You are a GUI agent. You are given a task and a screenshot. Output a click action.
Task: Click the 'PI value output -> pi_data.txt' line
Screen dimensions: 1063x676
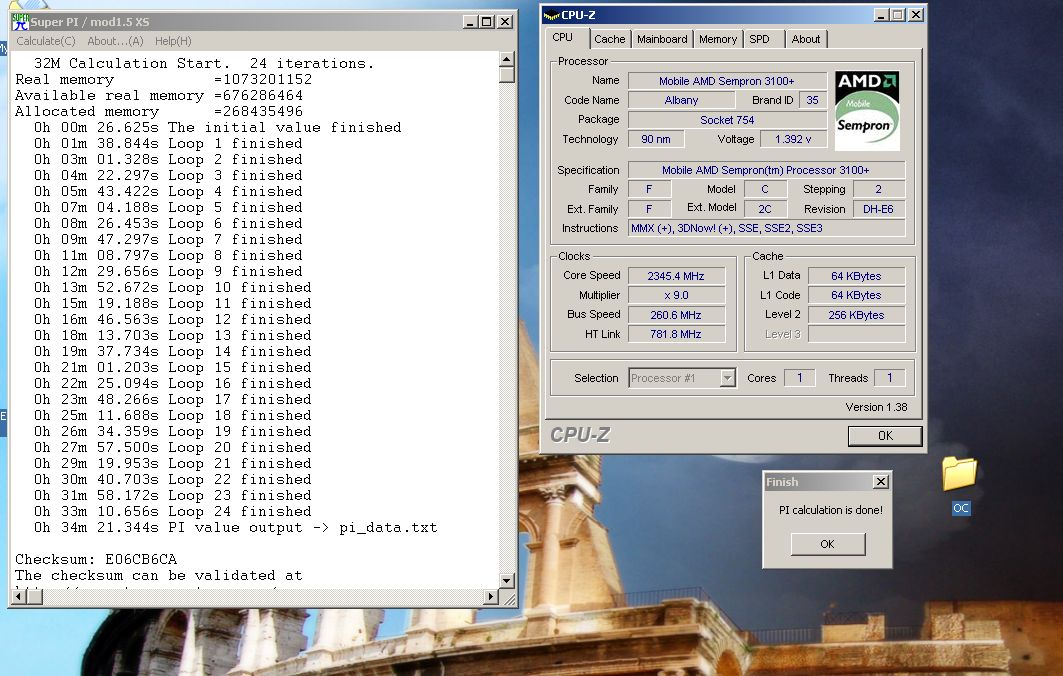[236, 528]
